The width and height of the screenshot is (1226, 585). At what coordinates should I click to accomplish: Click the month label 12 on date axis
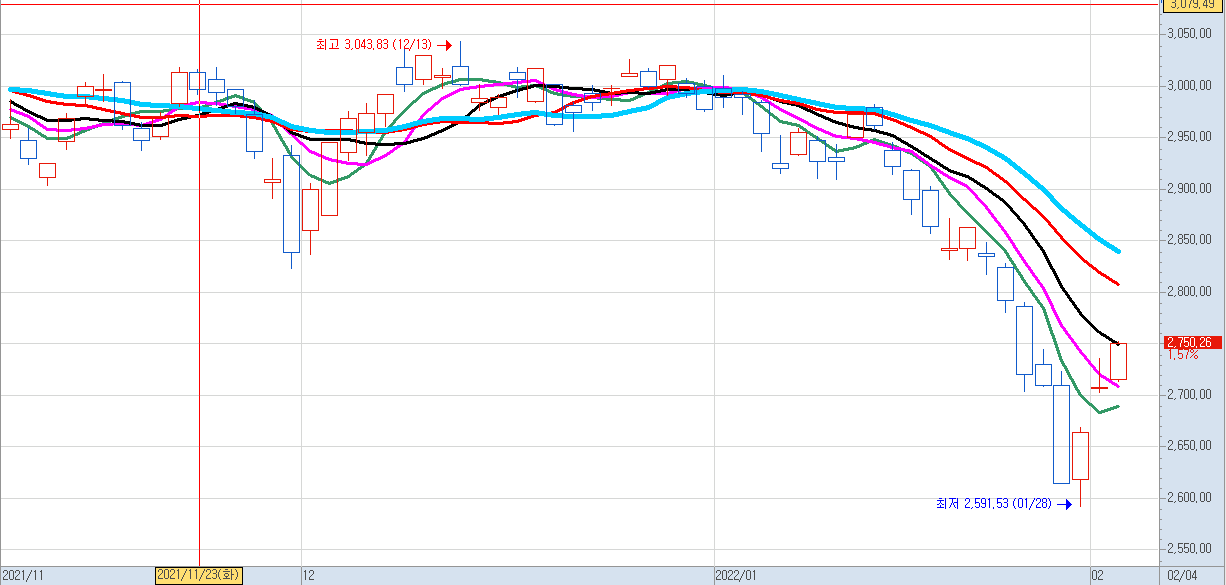[x=309, y=576]
